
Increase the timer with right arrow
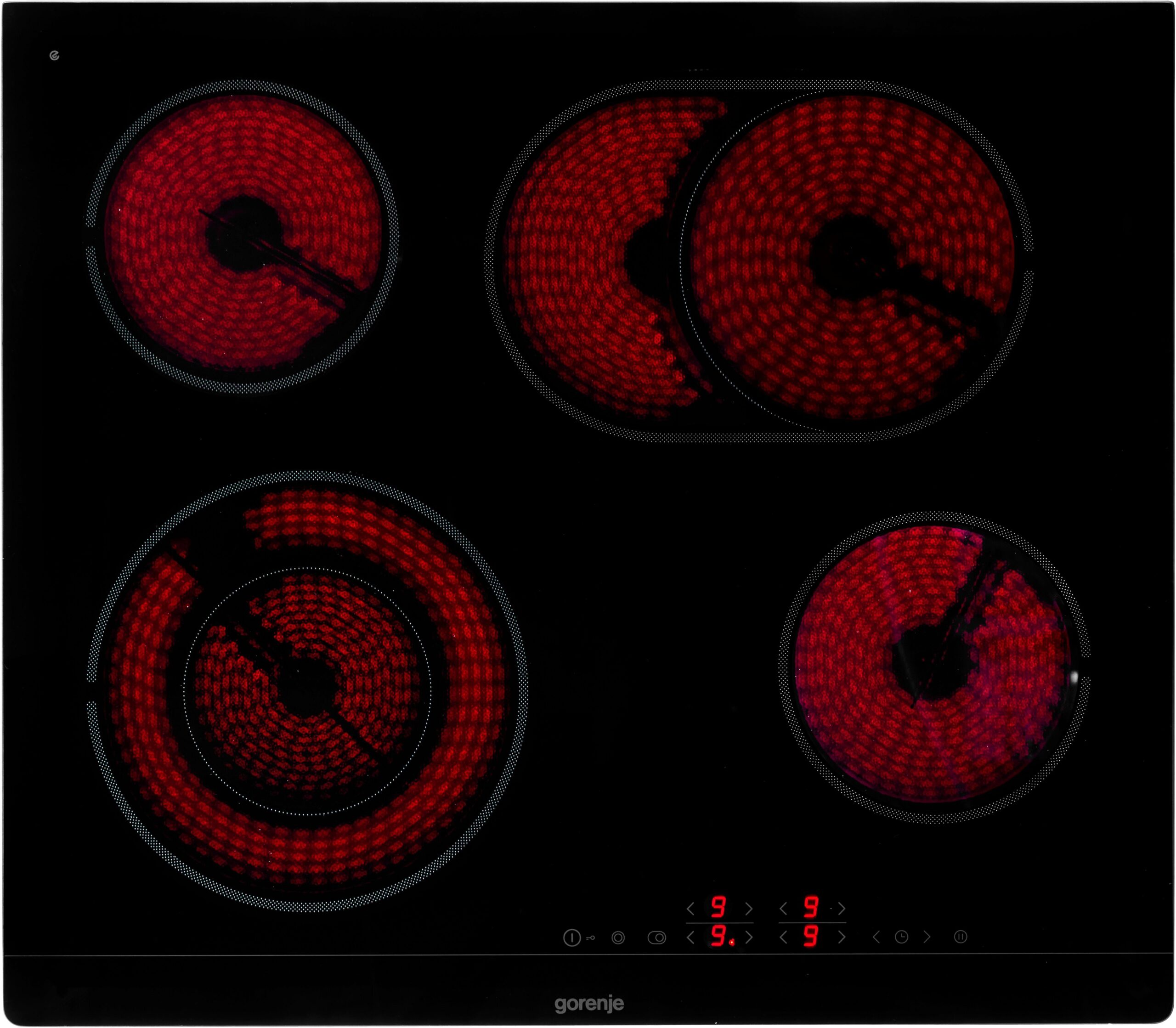tap(927, 938)
